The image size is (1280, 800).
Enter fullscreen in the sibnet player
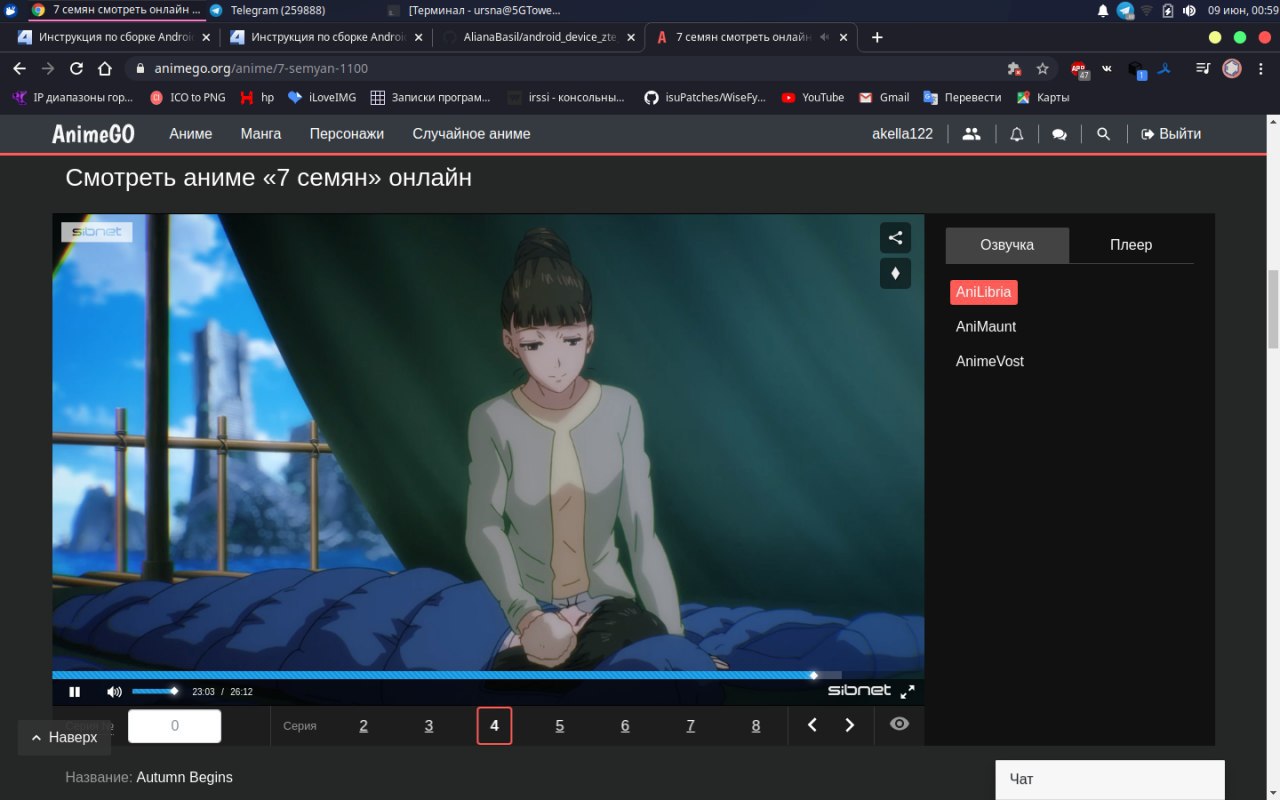pos(907,692)
